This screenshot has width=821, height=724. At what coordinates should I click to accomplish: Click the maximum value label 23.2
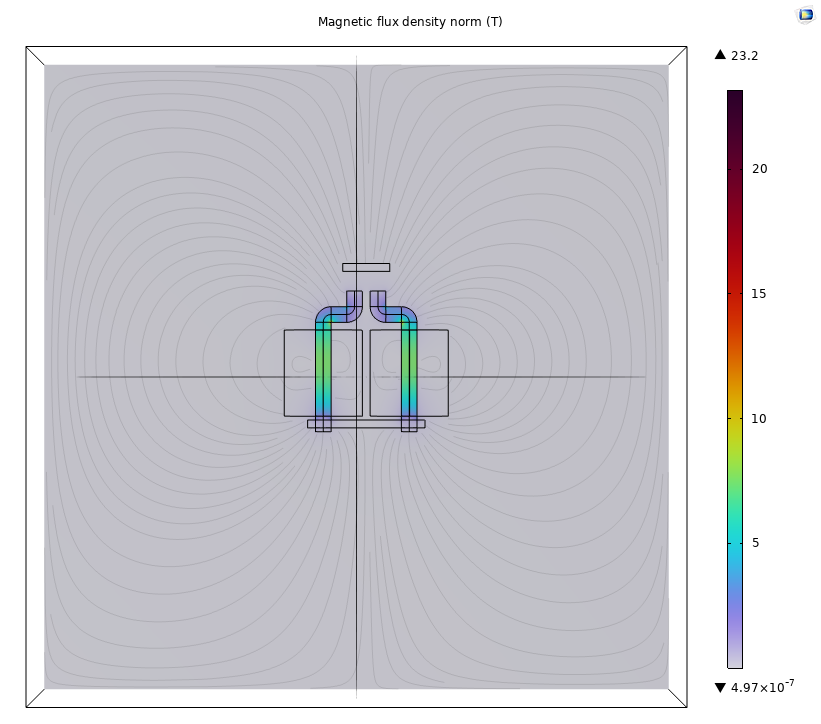coord(745,56)
